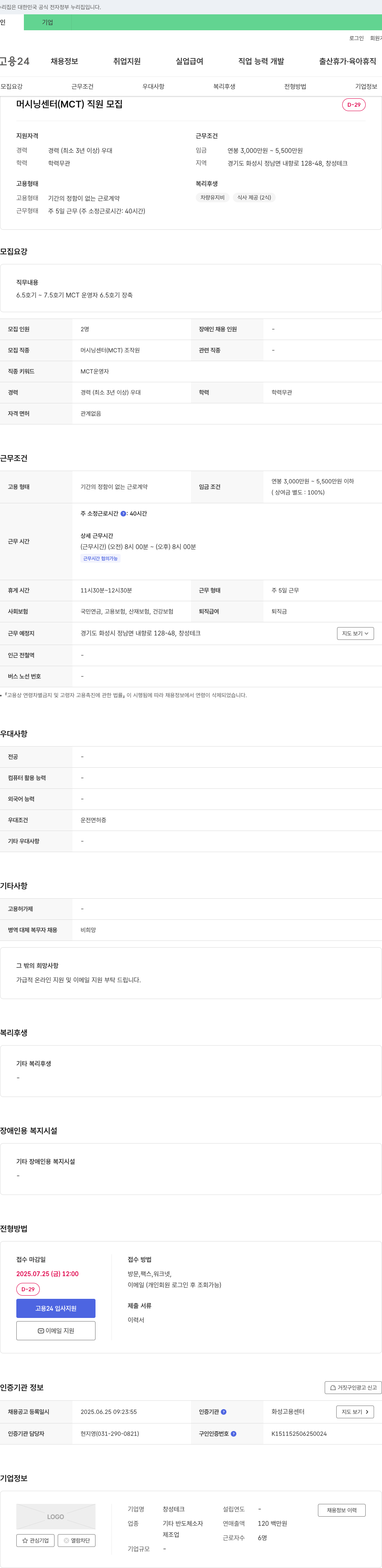Click the registration date 2025.06.25 09:23:55
Viewport: 382px width, 1568px height.
[x=108, y=1412]
